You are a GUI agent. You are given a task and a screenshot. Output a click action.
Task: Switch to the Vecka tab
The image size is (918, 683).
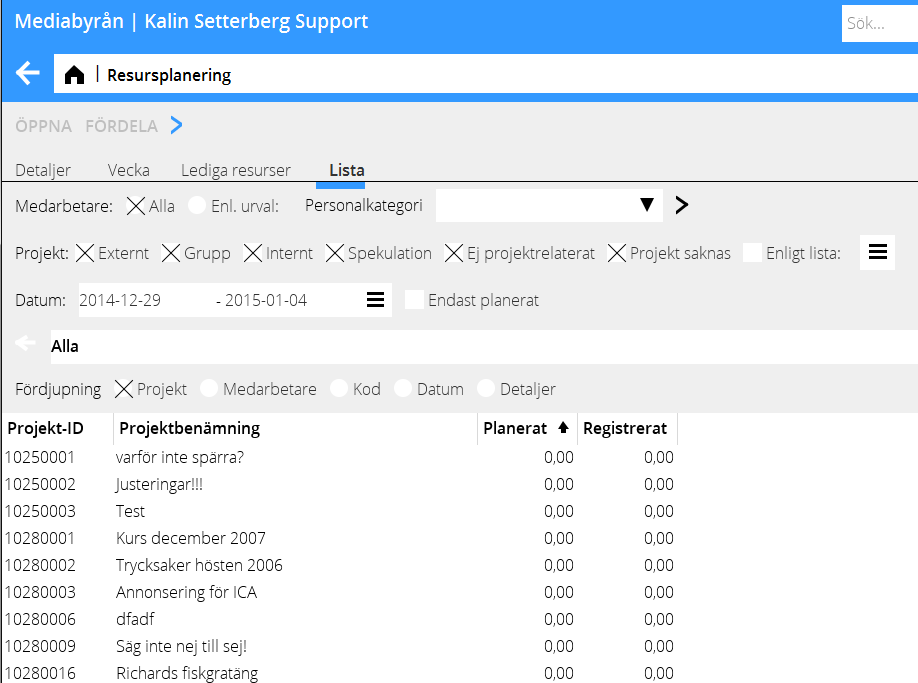(129, 170)
